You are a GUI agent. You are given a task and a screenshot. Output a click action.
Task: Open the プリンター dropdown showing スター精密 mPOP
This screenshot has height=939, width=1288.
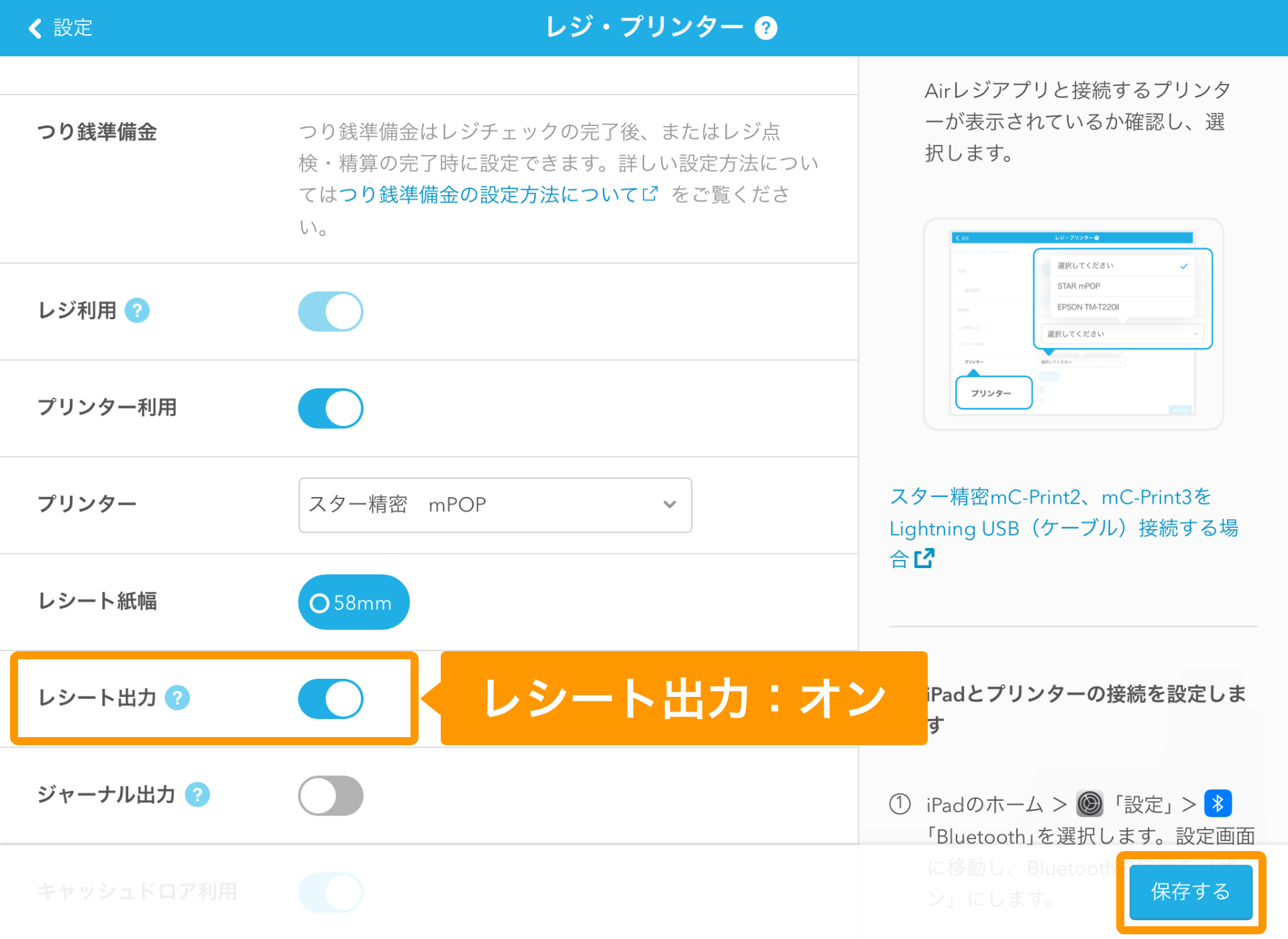tap(494, 505)
